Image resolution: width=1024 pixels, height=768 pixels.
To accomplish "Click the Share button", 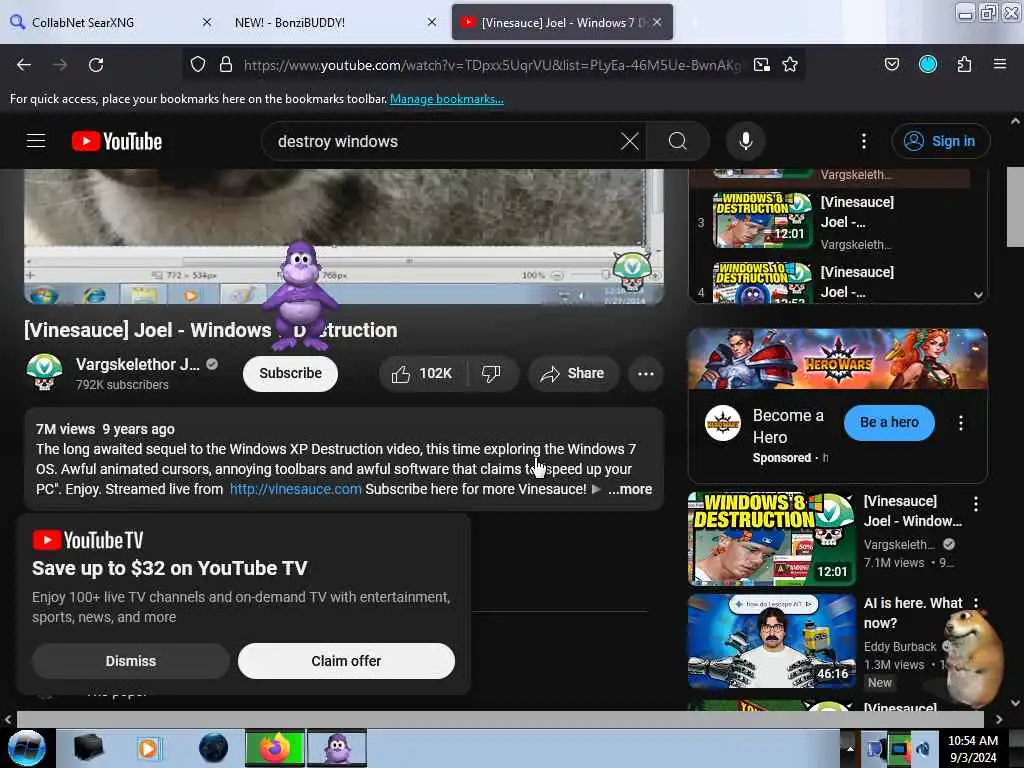I will pos(573,374).
